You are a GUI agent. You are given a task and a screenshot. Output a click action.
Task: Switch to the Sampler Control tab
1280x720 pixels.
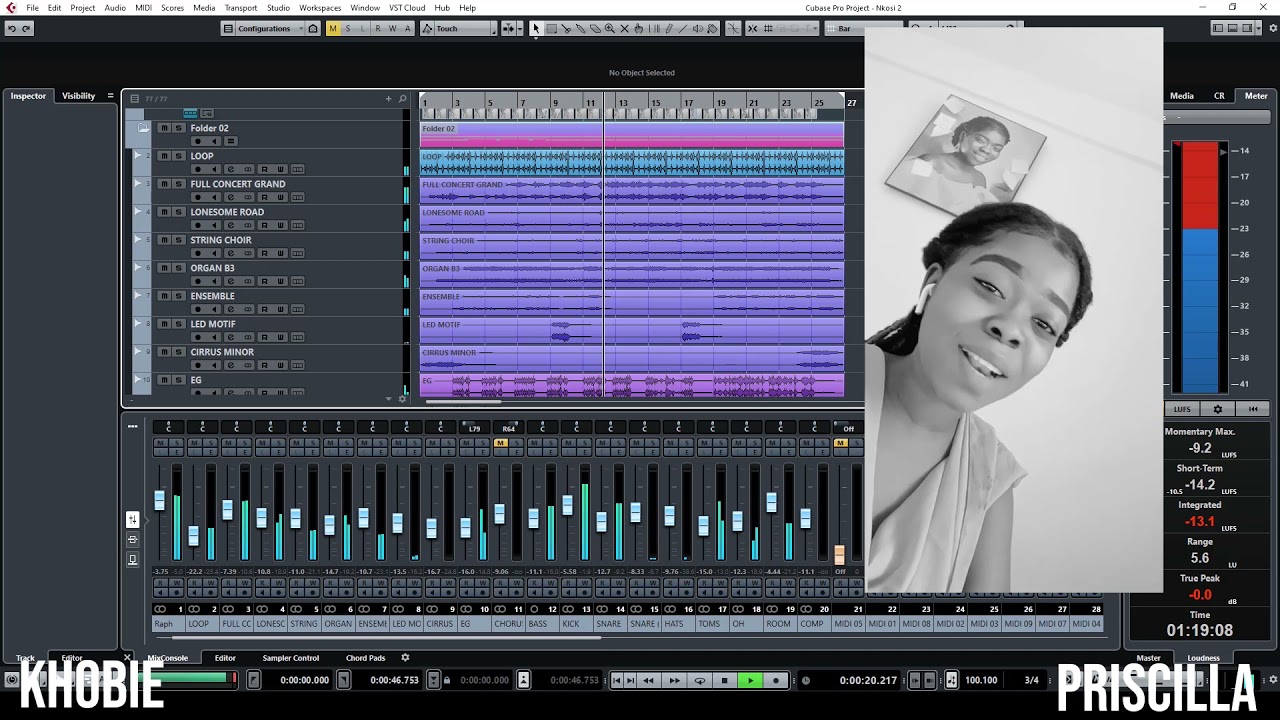[x=290, y=658]
